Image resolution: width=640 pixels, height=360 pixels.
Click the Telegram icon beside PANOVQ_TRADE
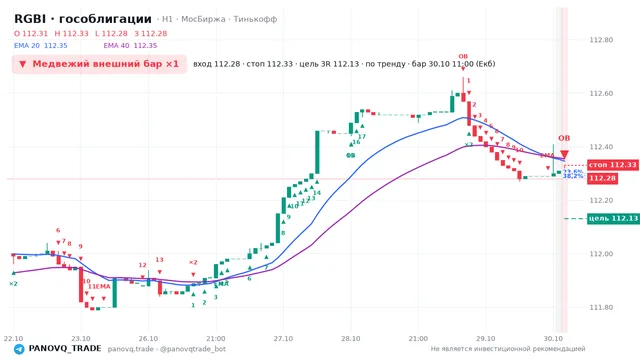click(19, 349)
